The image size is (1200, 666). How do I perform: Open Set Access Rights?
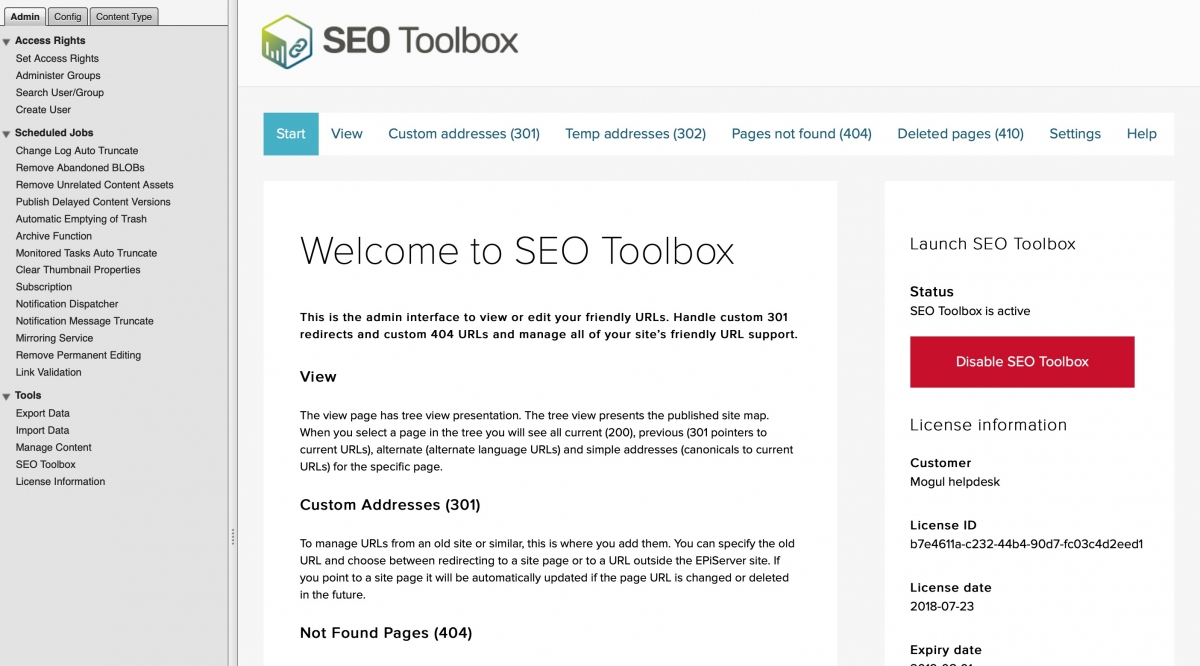point(57,58)
